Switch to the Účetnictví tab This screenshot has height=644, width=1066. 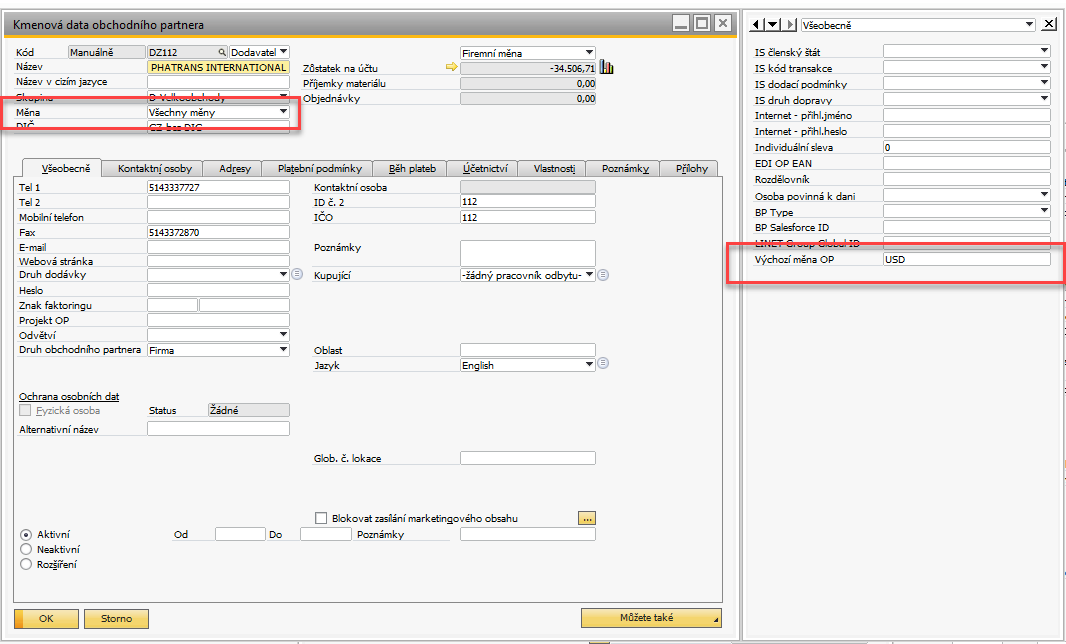(485, 169)
